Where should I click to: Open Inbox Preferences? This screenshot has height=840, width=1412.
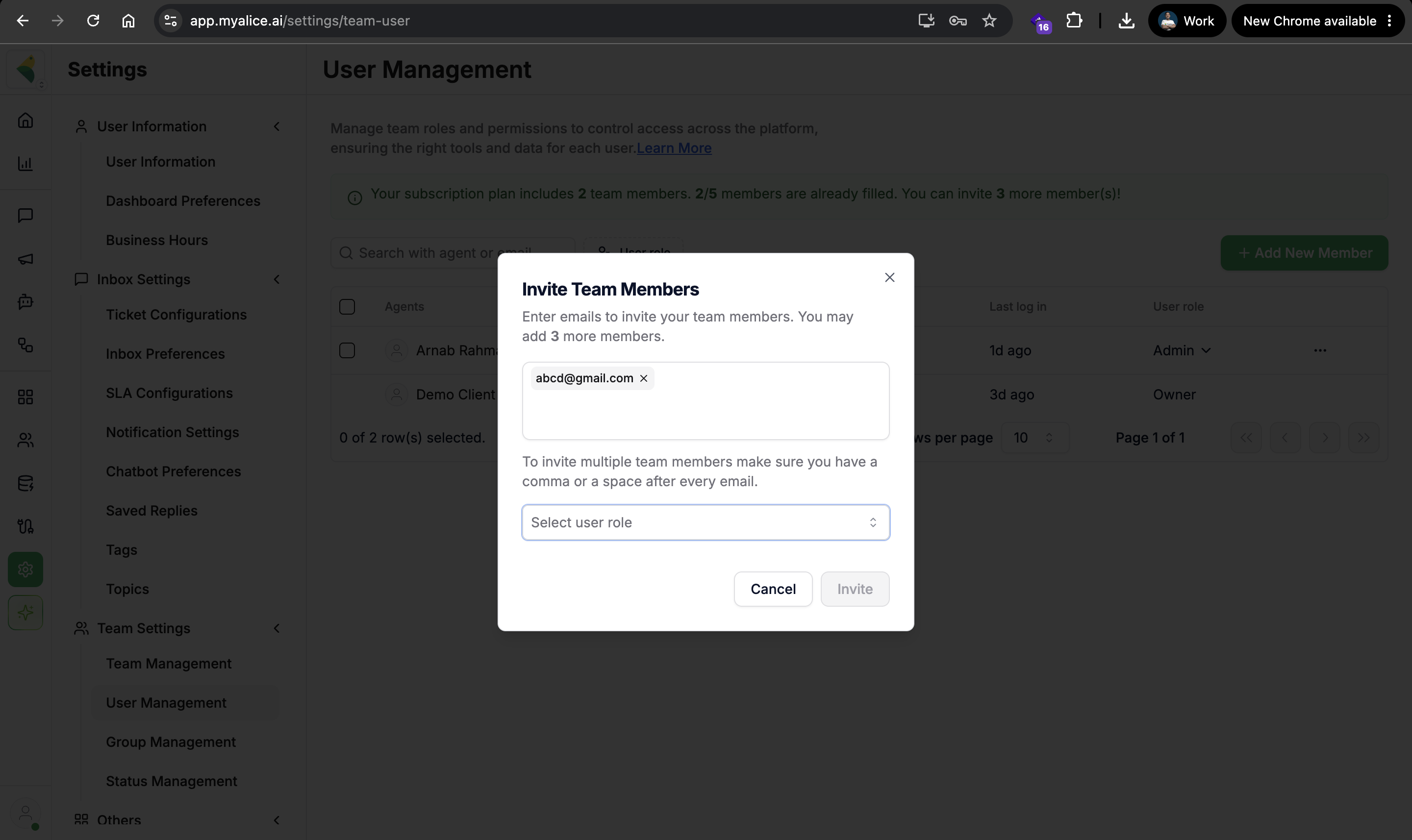coord(165,354)
